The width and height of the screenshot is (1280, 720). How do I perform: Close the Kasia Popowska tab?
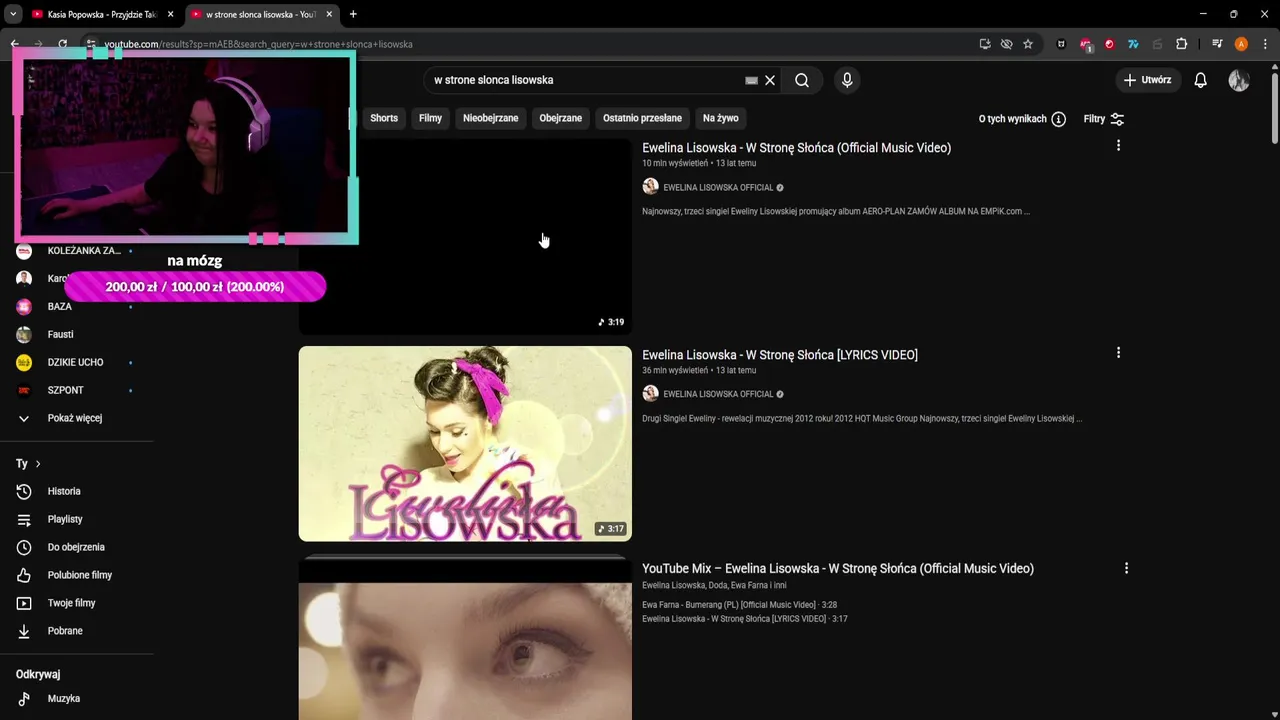point(171,14)
